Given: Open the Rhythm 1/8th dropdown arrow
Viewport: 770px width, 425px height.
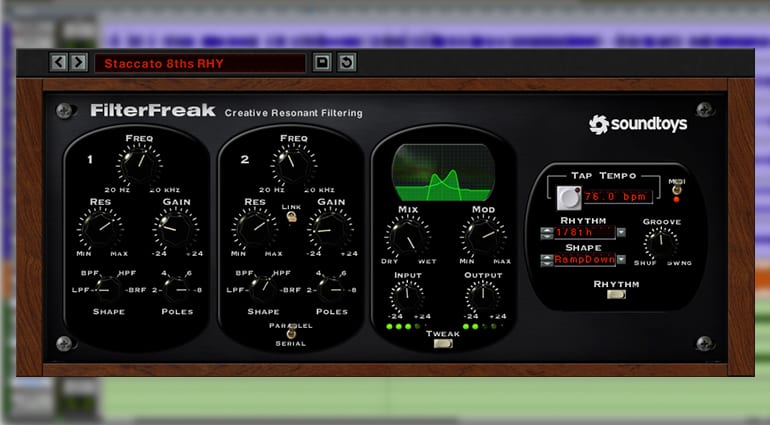Looking at the screenshot, I should [621, 232].
